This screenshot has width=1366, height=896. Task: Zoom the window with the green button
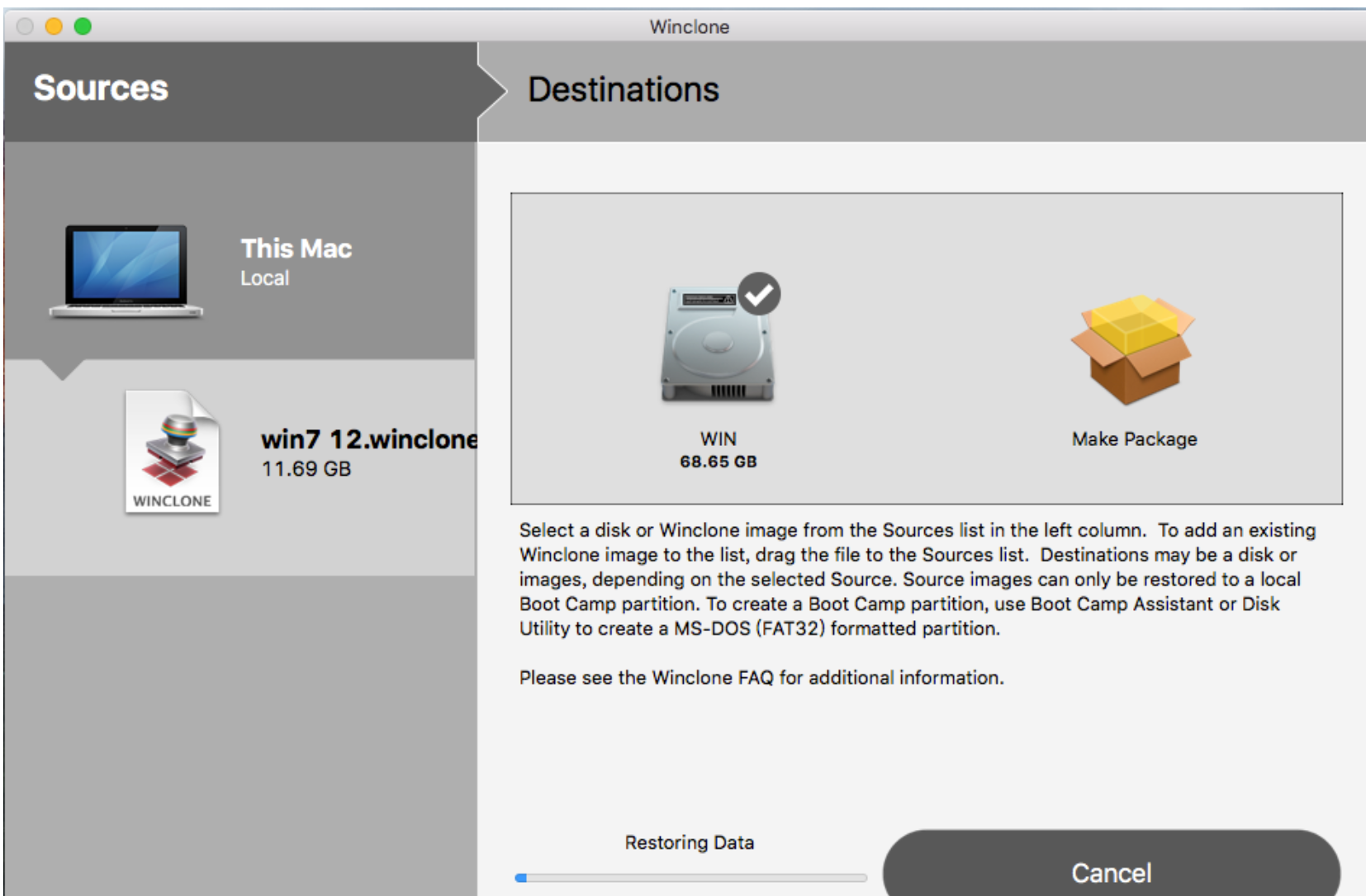pyautogui.click(x=83, y=26)
